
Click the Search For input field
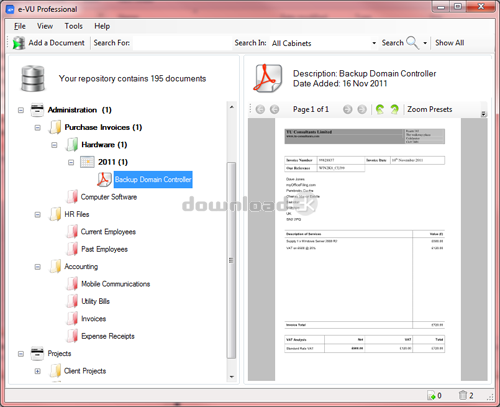point(182,43)
